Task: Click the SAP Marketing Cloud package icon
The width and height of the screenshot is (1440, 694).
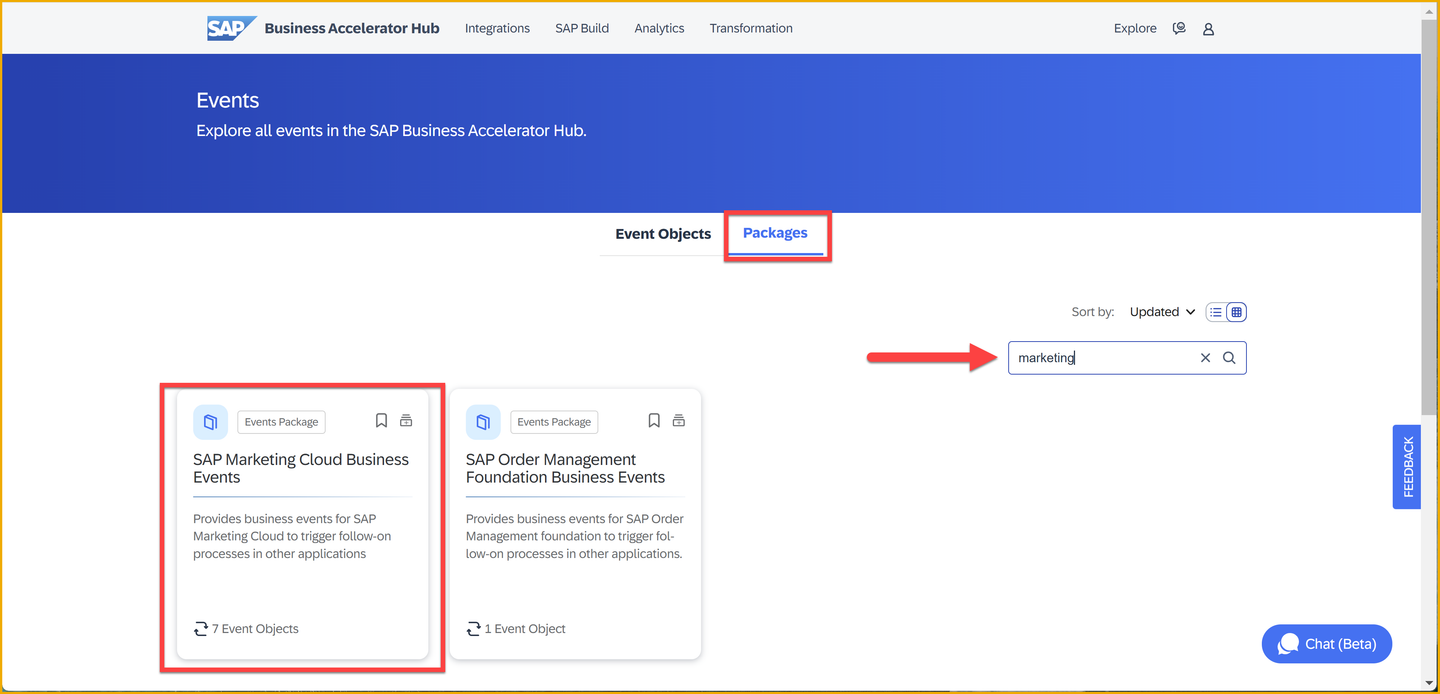Action: (210, 422)
